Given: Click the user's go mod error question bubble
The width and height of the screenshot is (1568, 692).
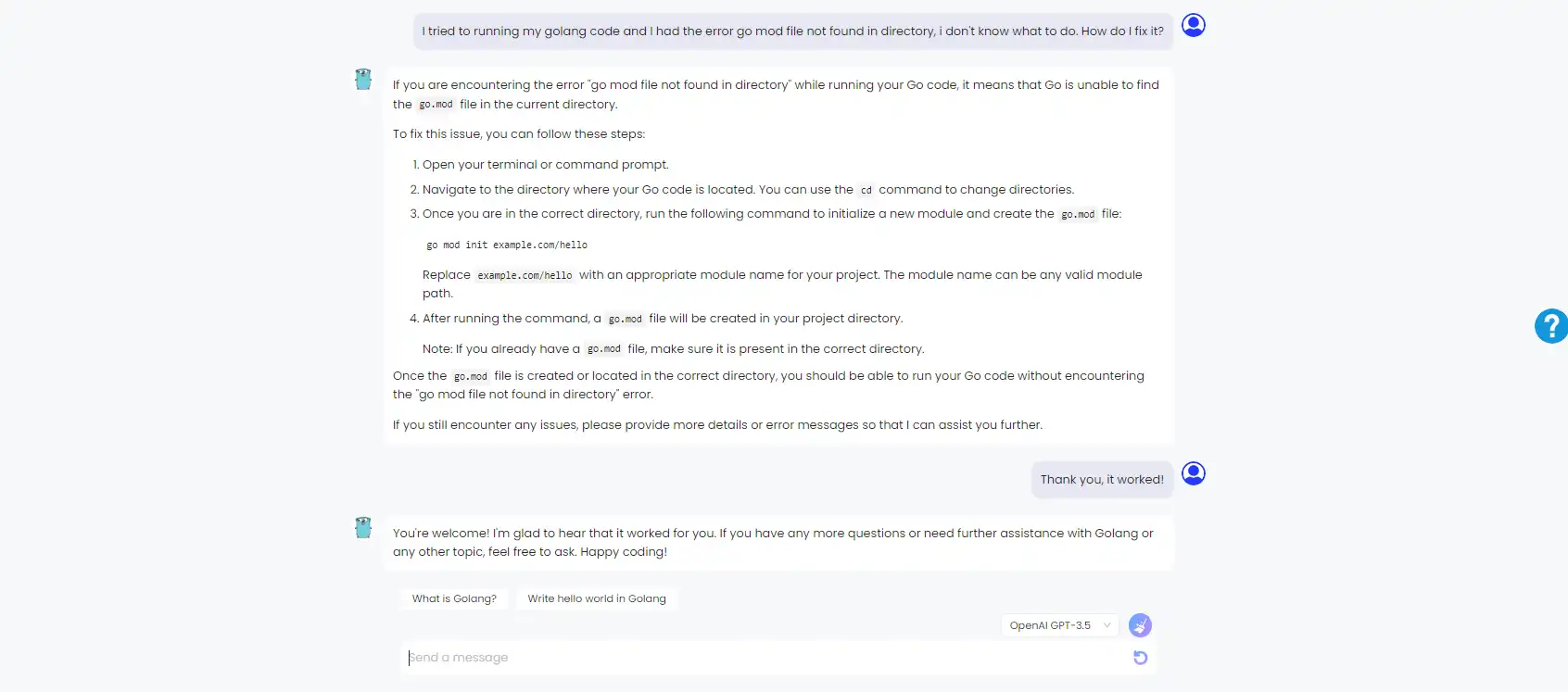Looking at the screenshot, I should 792,31.
